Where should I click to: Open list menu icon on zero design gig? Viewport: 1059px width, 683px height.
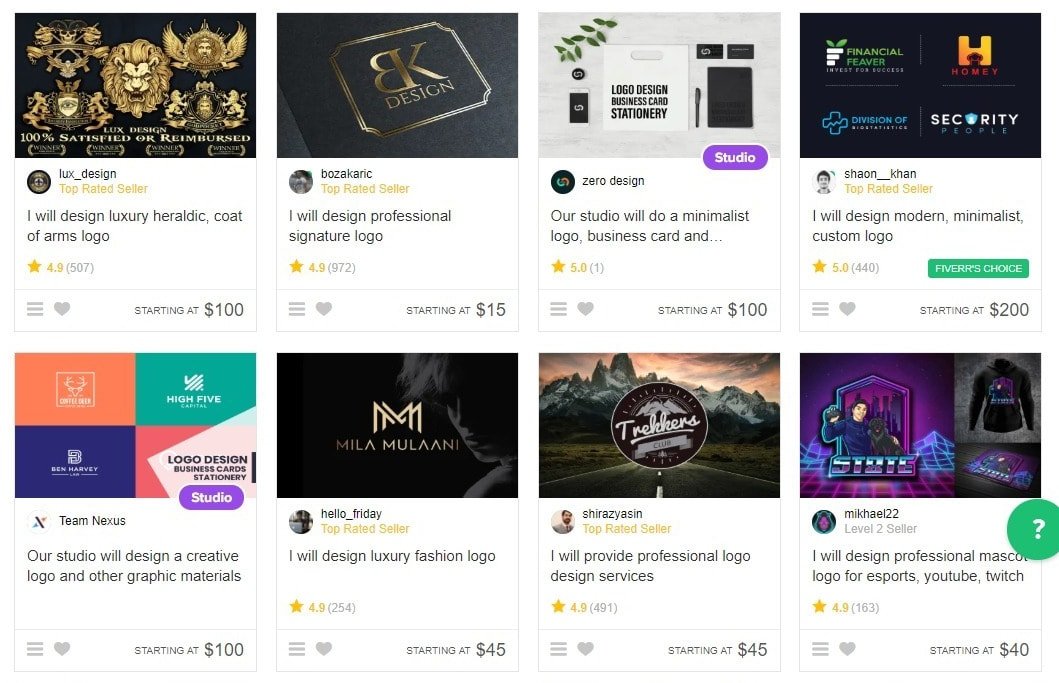tap(559, 309)
